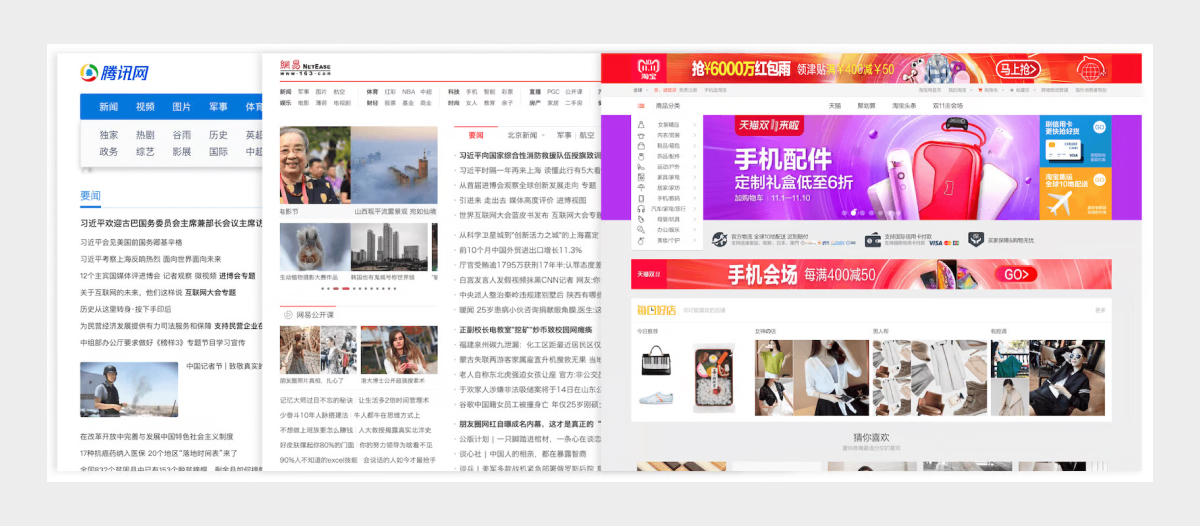Open the 全球 region dropdown in Taobao
This screenshot has height=526, width=1200.
pos(641,90)
